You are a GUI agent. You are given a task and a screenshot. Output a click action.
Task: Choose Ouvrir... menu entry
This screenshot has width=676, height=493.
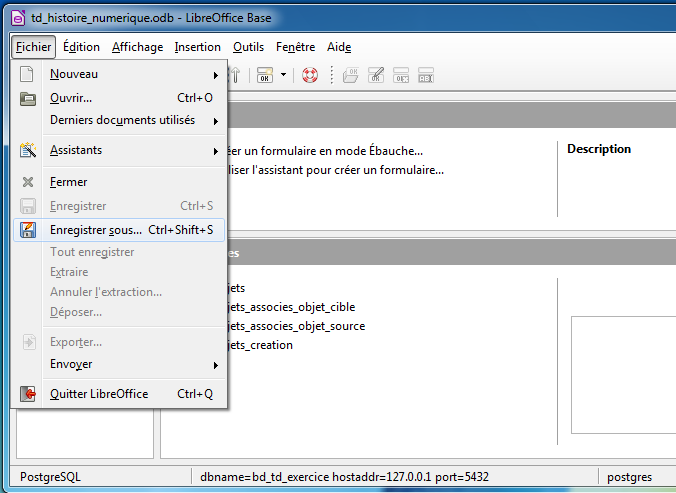(x=119, y=98)
